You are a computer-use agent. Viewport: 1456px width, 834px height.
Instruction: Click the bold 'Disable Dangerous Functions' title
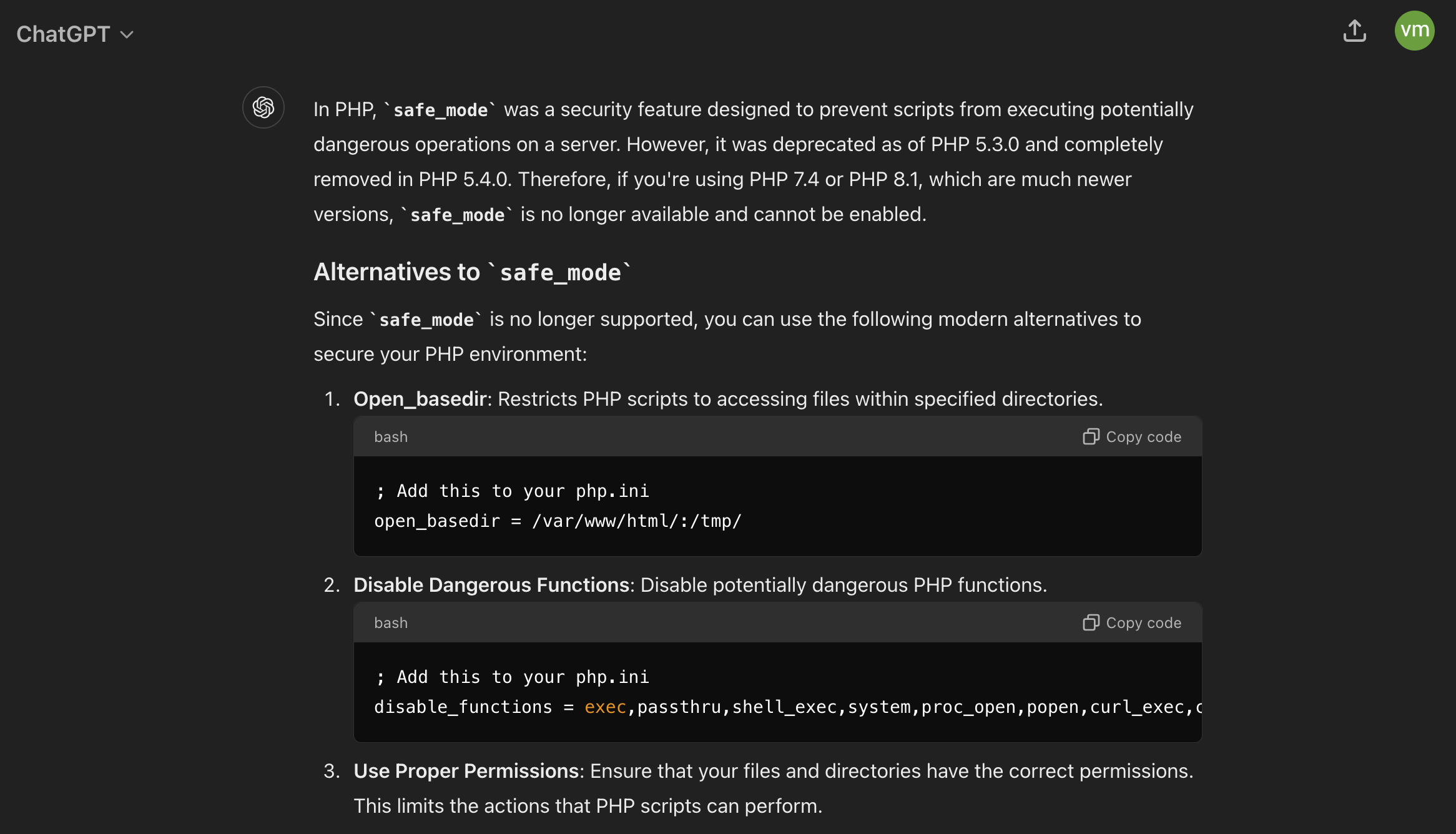point(491,585)
